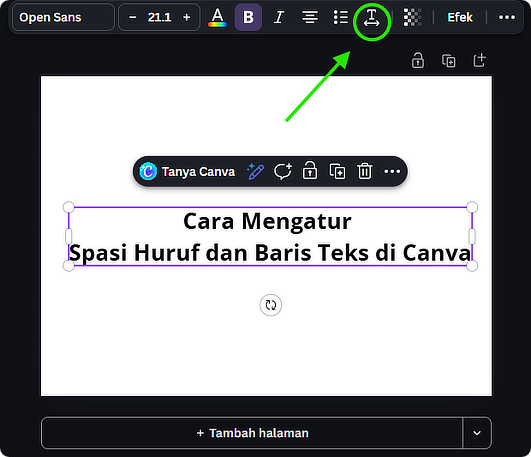
Task: Open the Efek text effects panel
Action: (x=460, y=17)
